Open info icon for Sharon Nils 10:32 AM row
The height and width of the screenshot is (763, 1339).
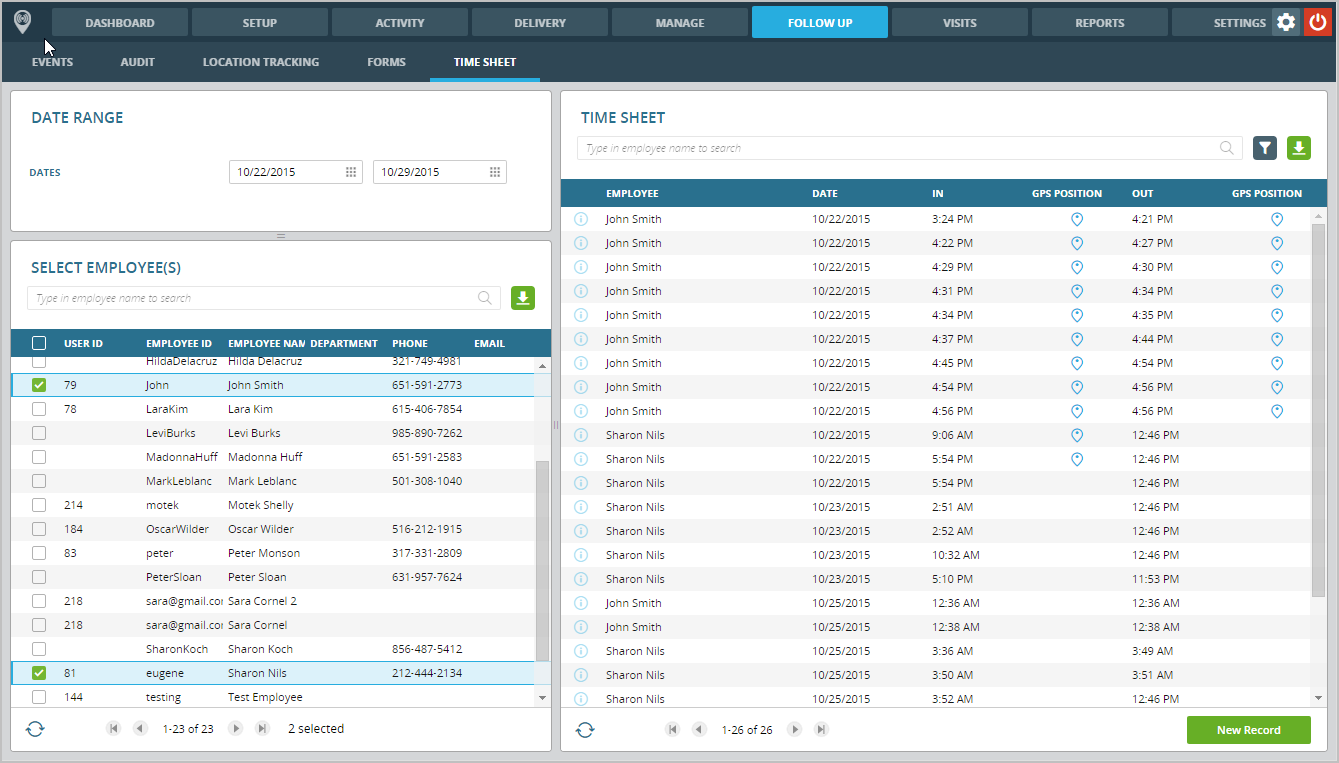(581, 555)
